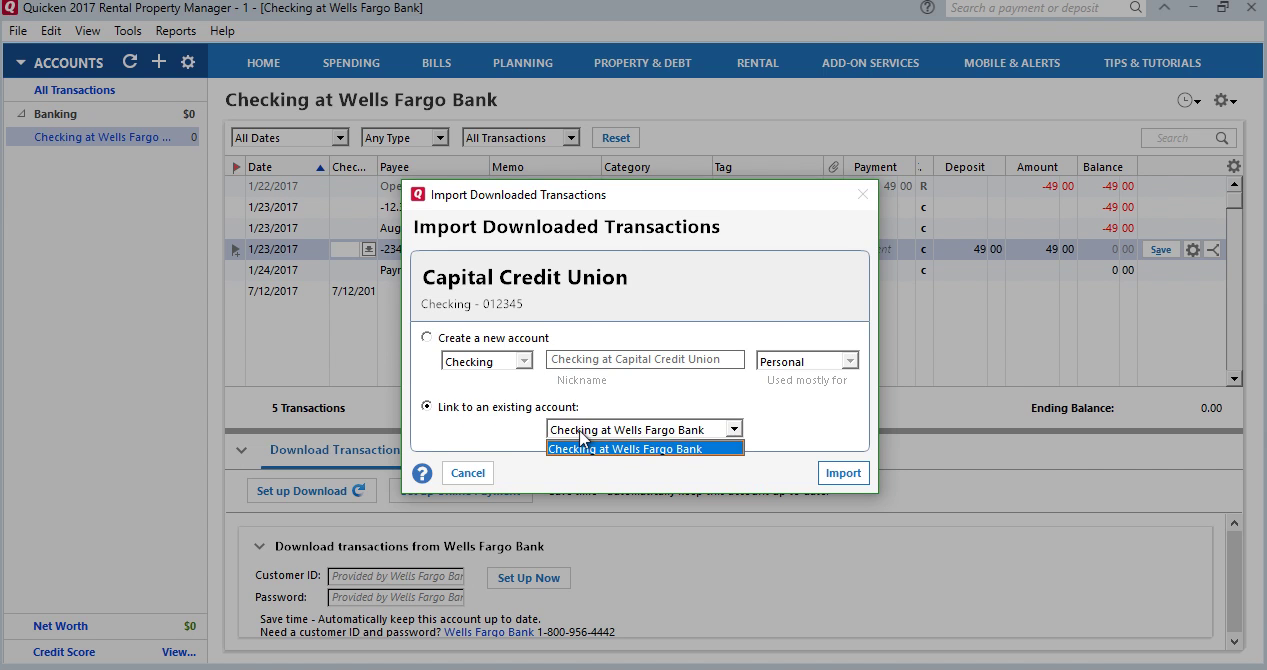Switch to the SPENDING tab

[351, 63]
